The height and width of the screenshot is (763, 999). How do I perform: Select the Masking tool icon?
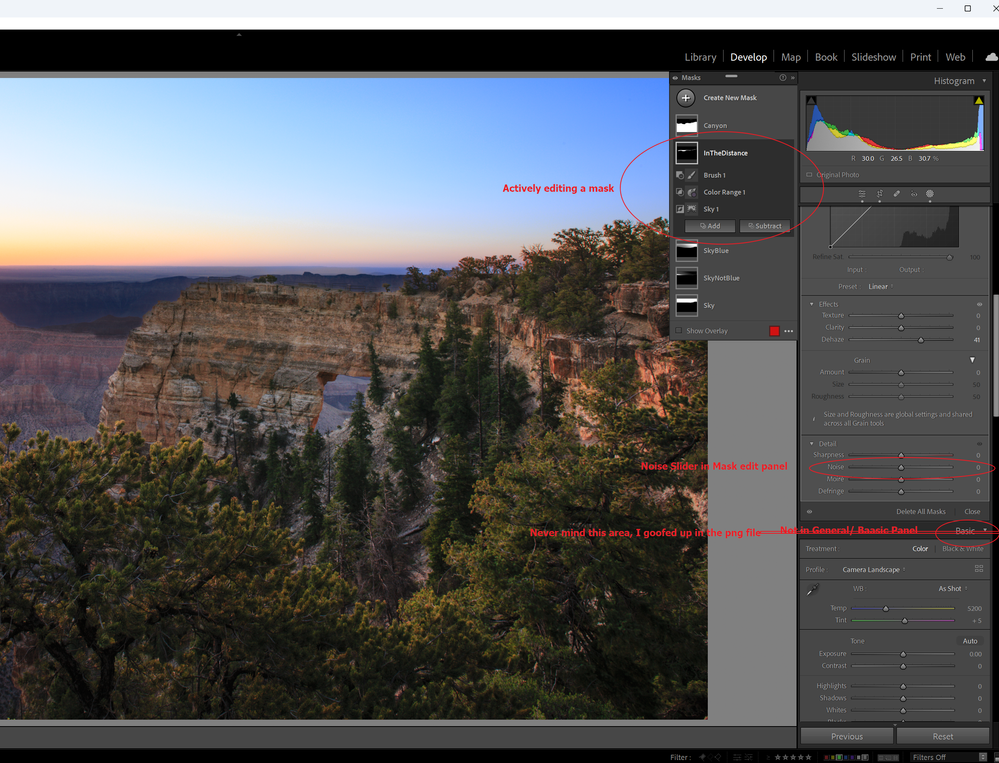click(x=930, y=194)
